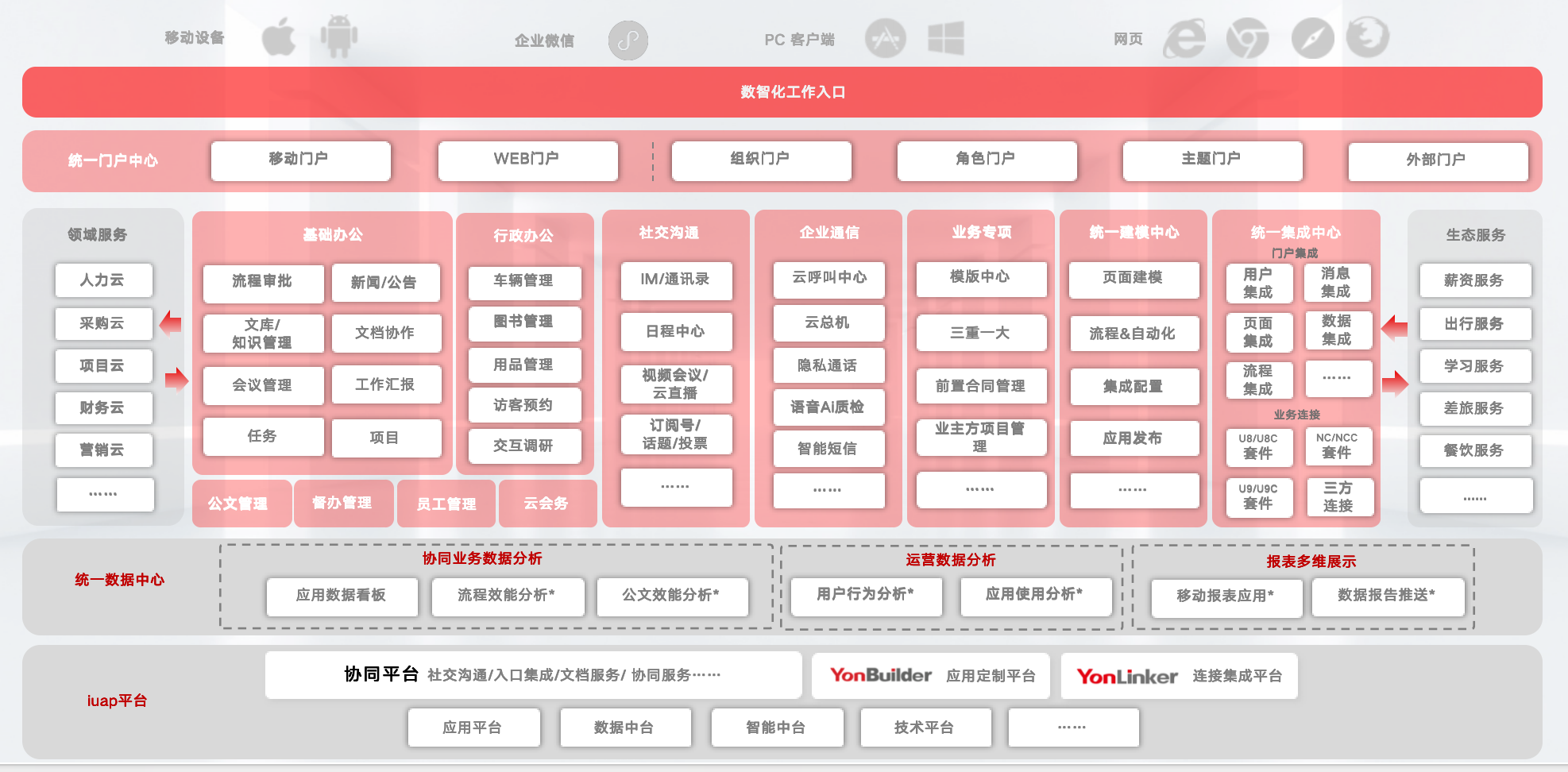Switch to the 公文管理 tab
The height and width of the screenshot is (772, 1568).
coord(240,503)
